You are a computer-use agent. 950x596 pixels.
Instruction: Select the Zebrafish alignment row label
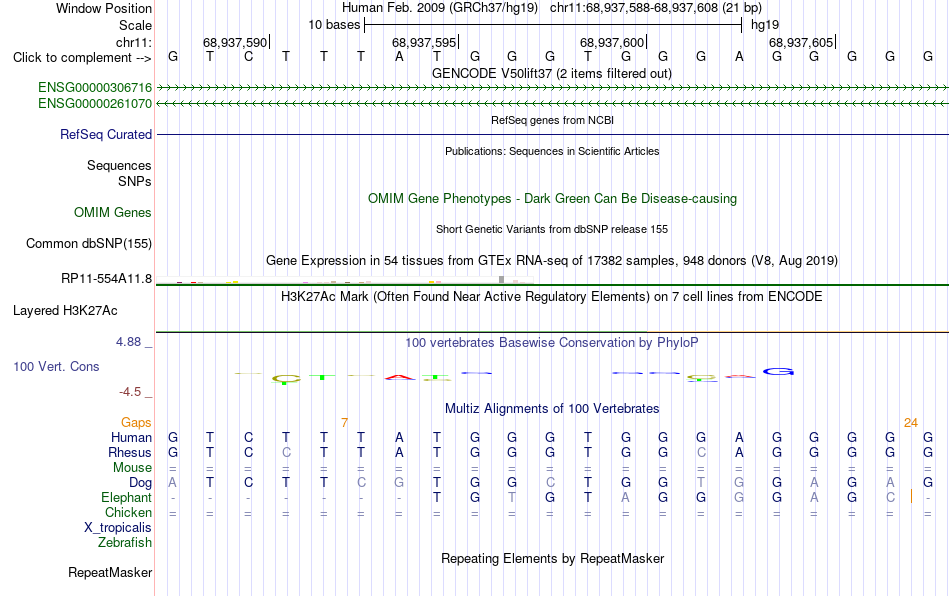coord(125,543)
